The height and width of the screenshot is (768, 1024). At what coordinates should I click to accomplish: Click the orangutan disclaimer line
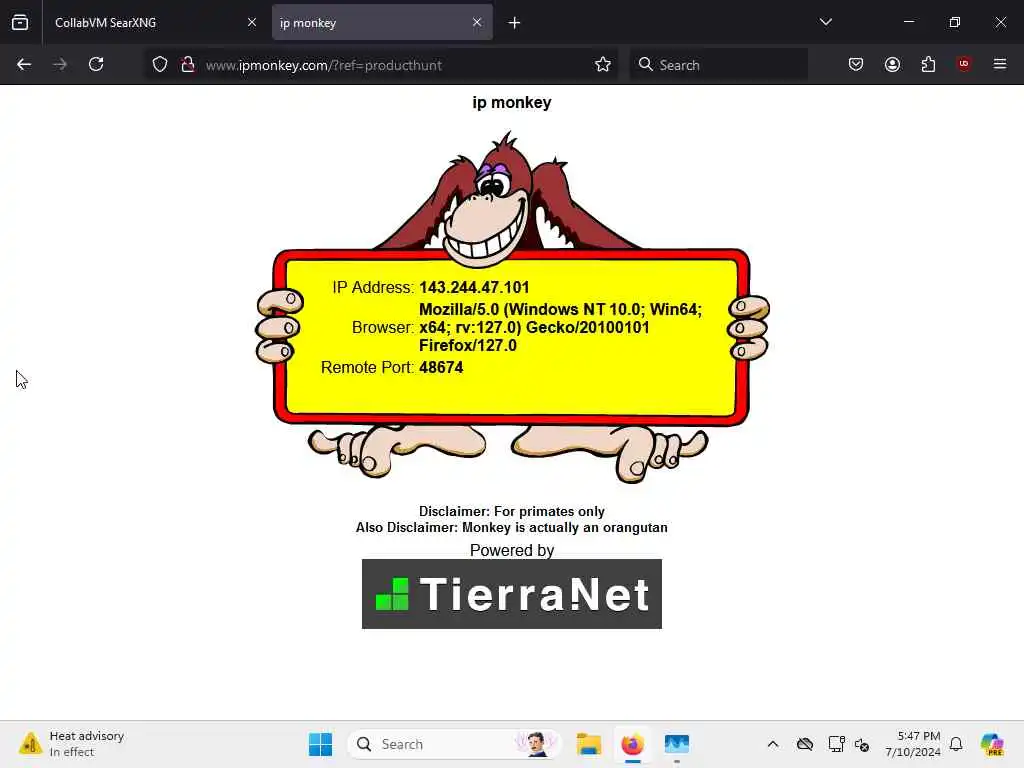click(512, 528)
